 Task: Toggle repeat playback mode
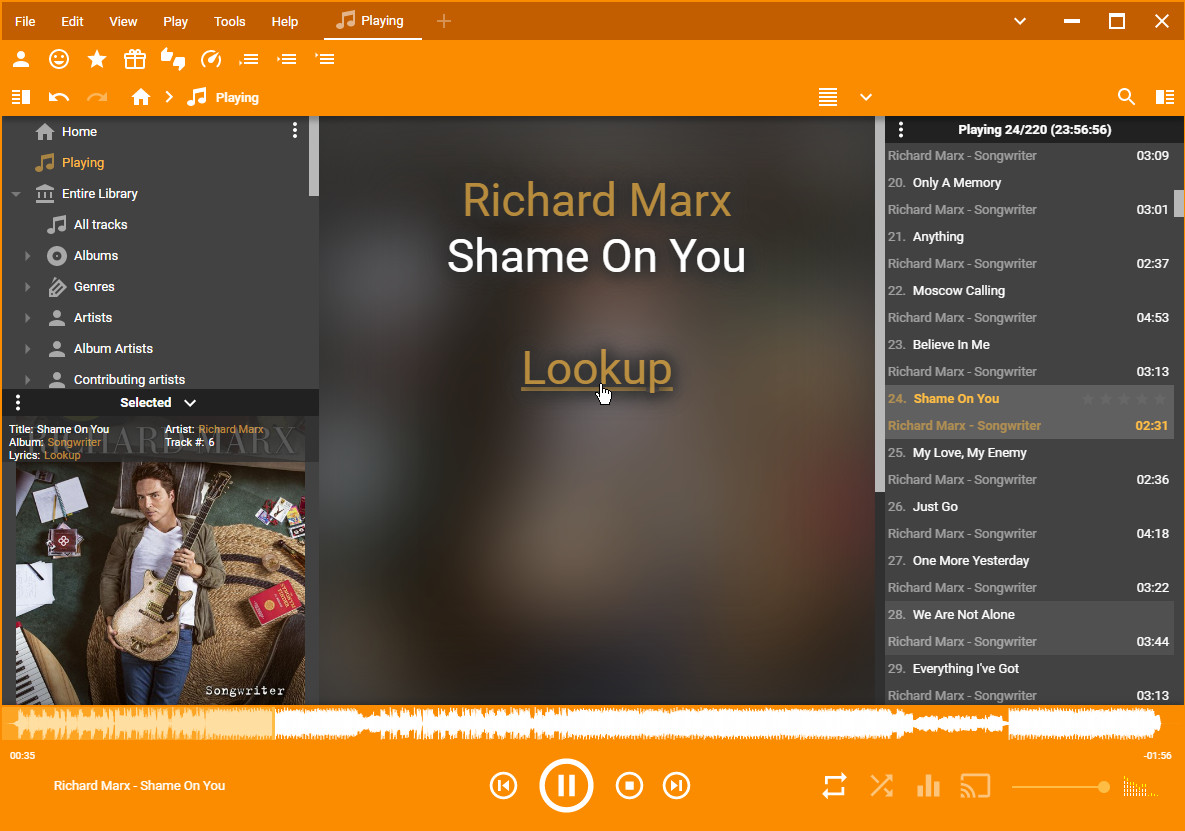(834, 786)
